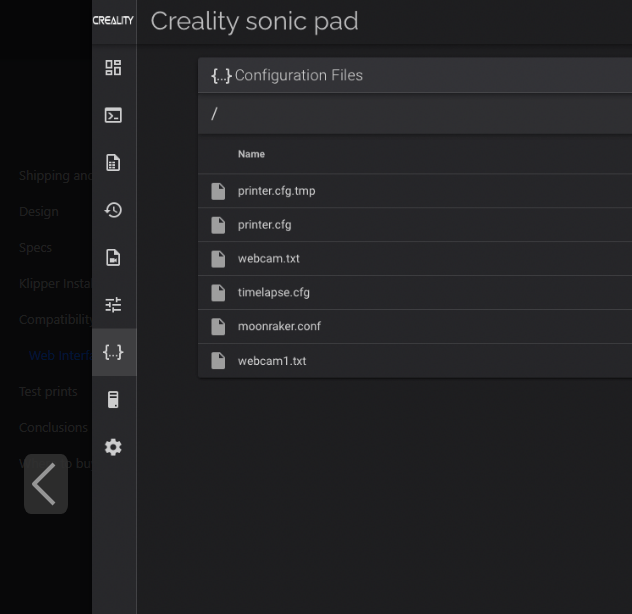This screenshot has width=632, height=614.
Task: Go to Design section link
Action: pyautogui.click(x=39, y=212)
